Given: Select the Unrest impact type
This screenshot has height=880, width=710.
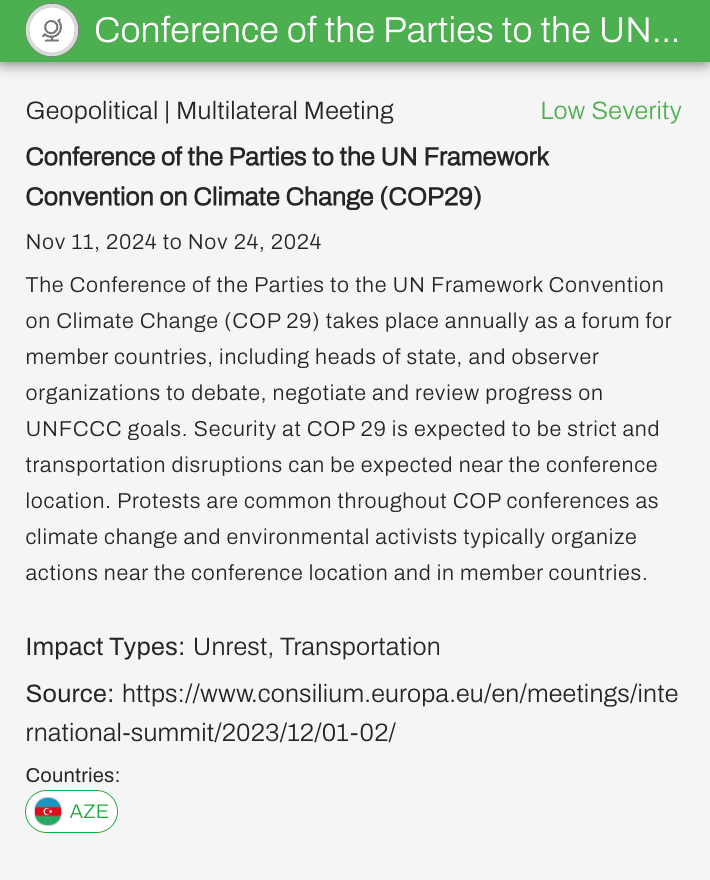Looking at the screenshot, I should 231,647.
